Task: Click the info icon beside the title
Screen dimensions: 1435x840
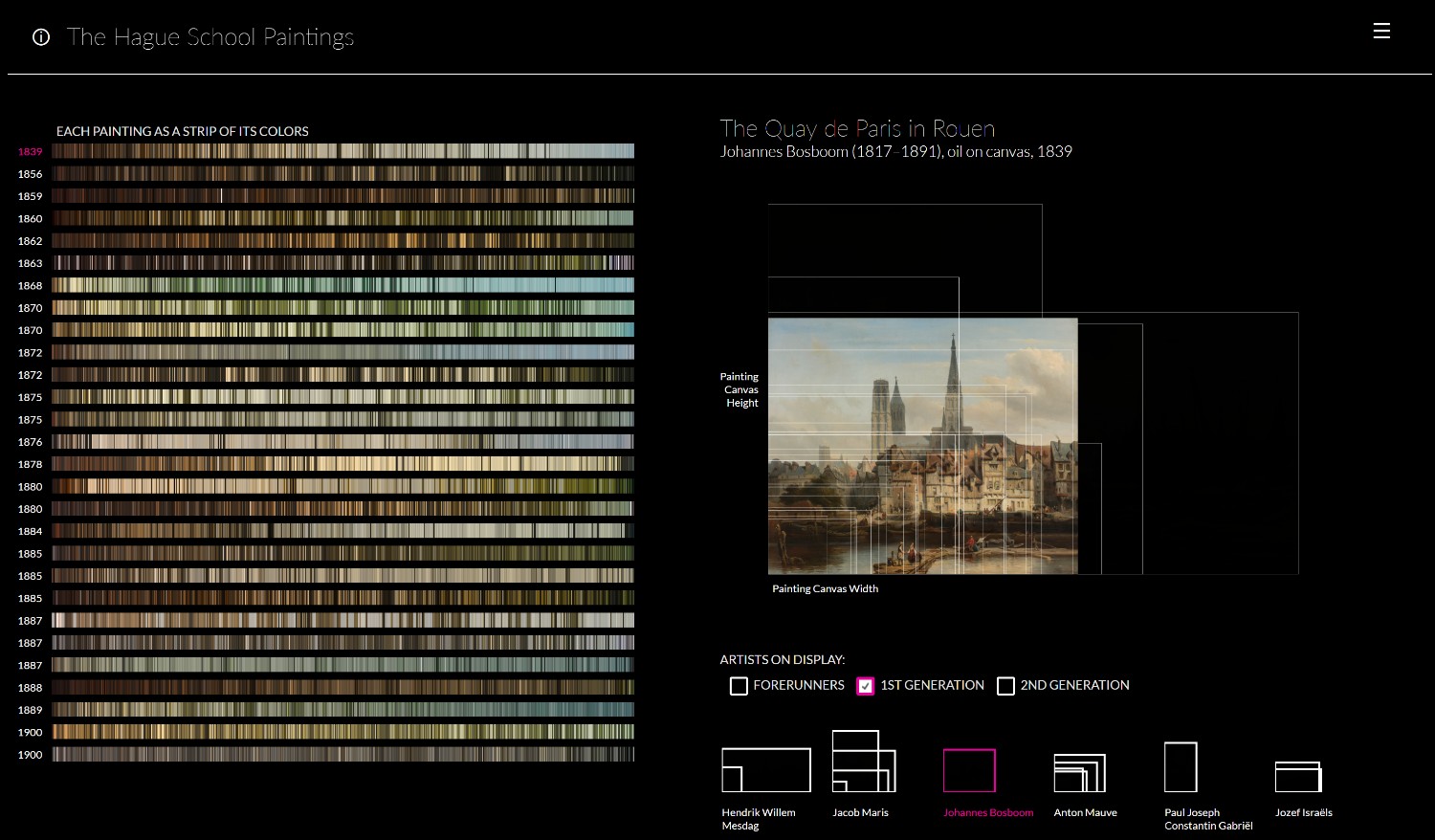Action: click(41, 37)
